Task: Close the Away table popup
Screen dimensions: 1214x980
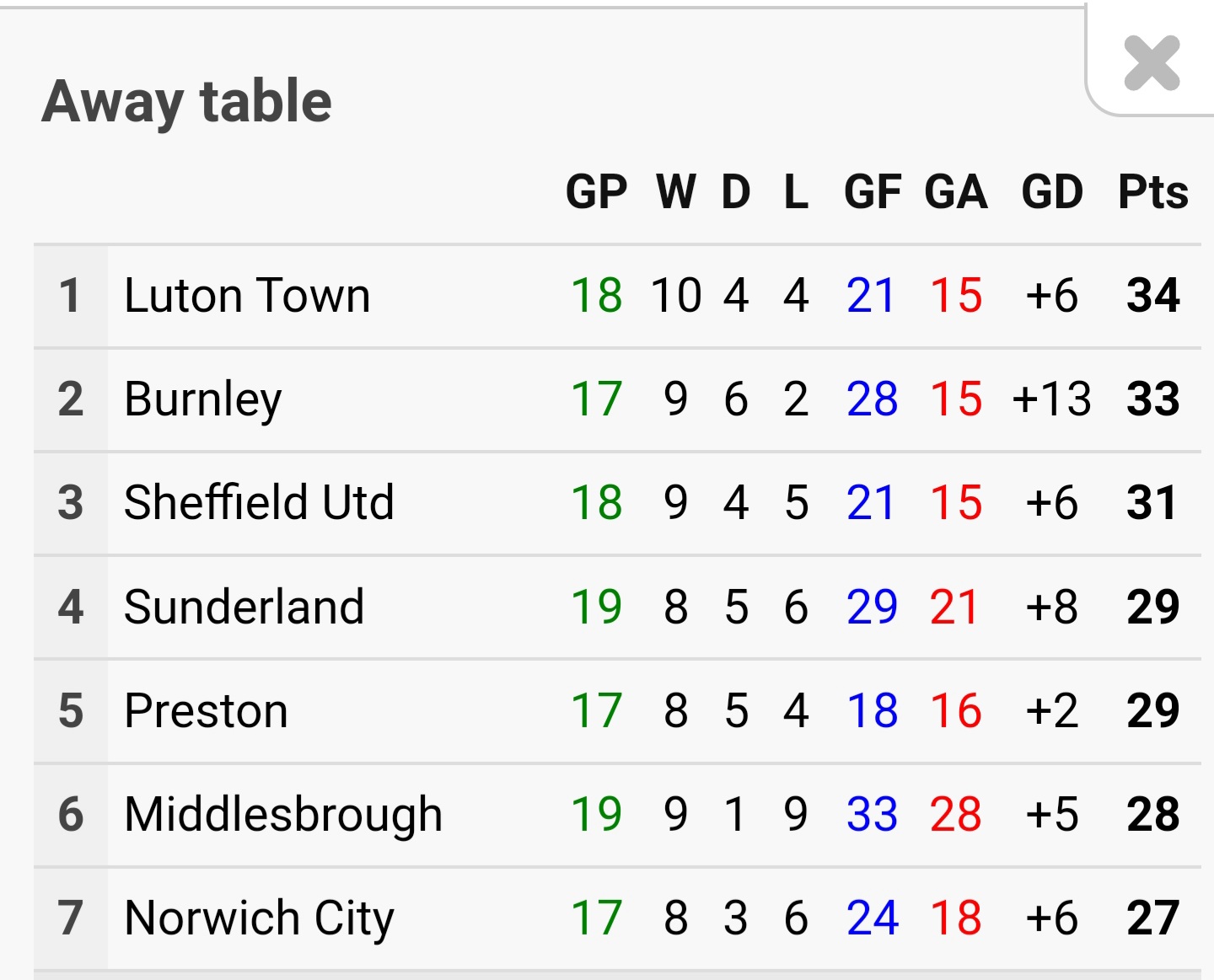Action: [1152, 63]
